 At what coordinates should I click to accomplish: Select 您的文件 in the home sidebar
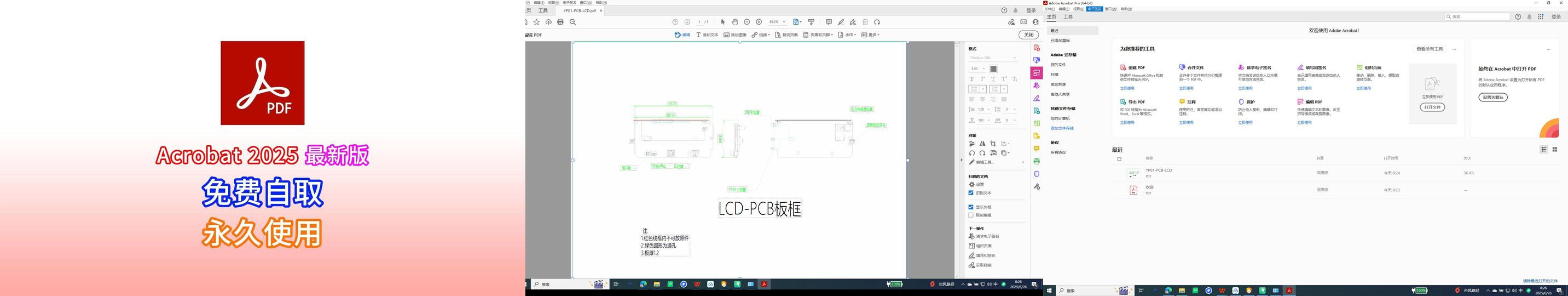[1058, 65]
